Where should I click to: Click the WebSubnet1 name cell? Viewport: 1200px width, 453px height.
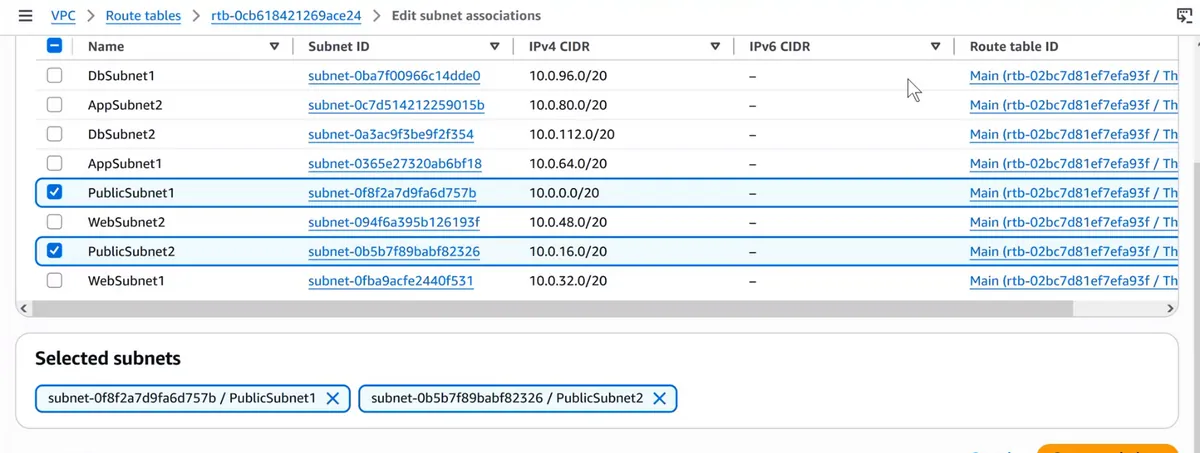125,281
